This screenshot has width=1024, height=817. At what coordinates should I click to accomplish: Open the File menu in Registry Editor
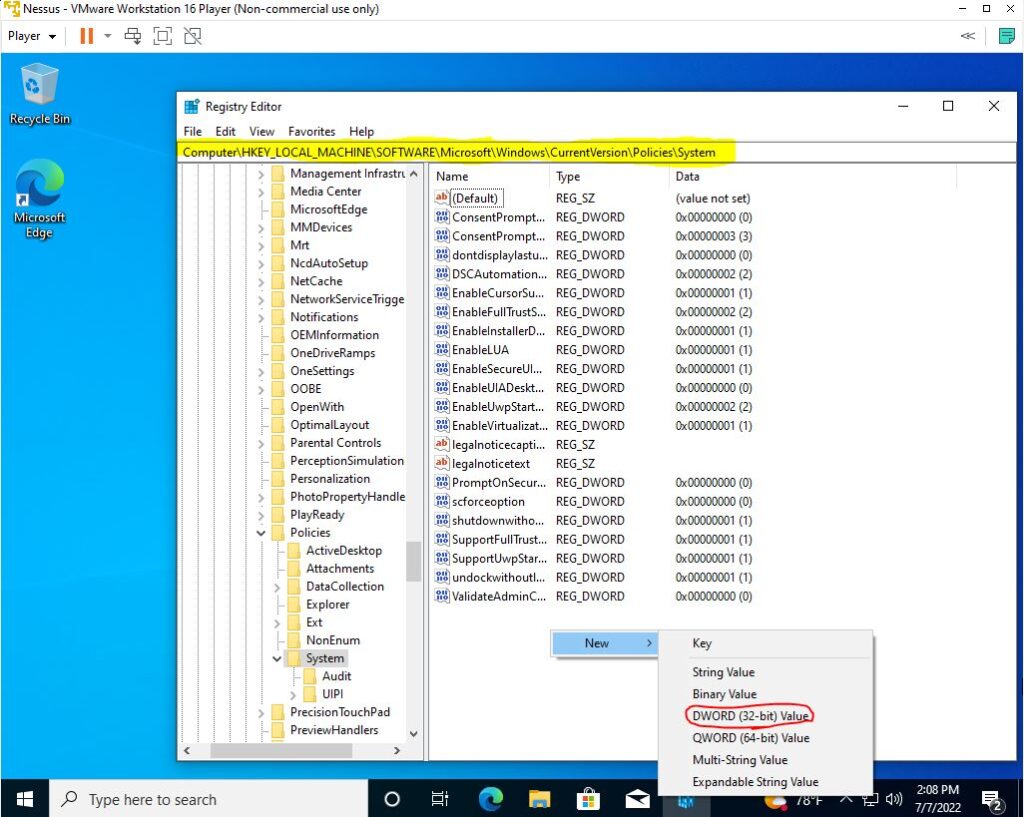[193, 131]
